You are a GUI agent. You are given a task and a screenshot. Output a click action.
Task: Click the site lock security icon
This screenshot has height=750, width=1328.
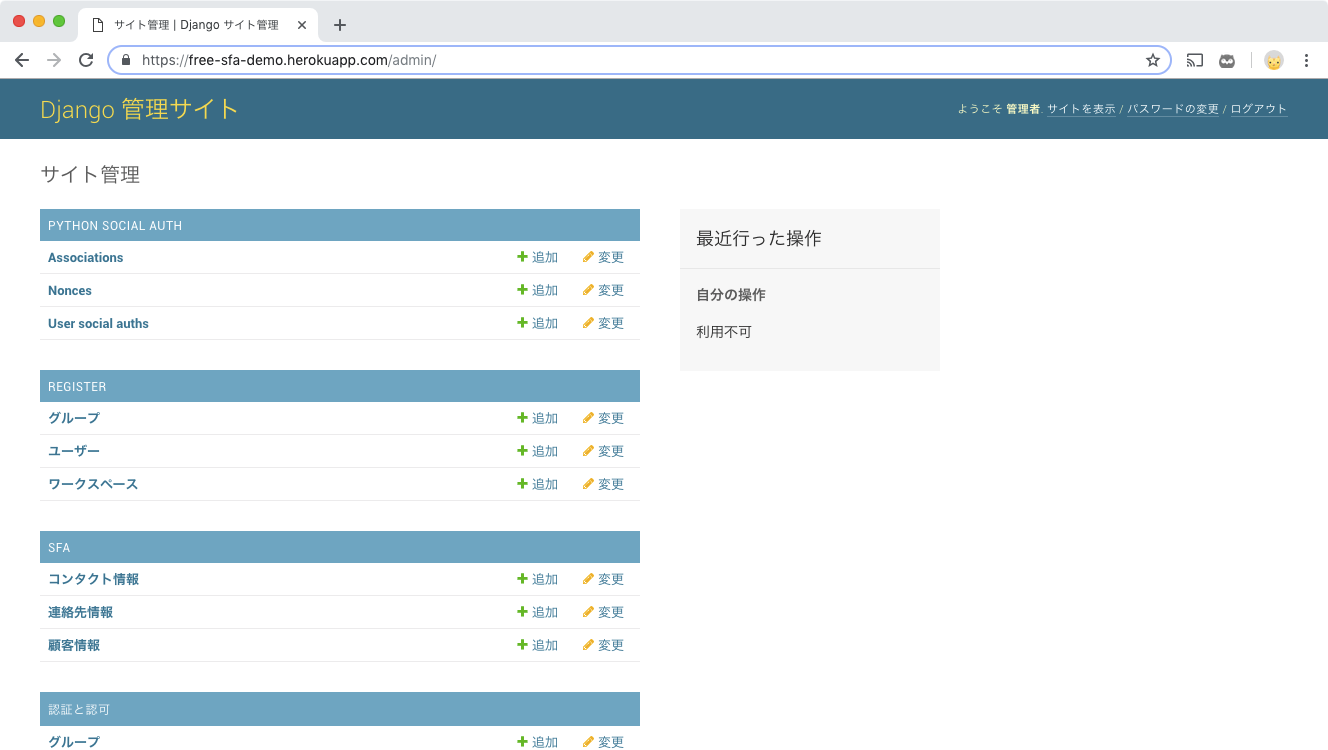point(126,60)
